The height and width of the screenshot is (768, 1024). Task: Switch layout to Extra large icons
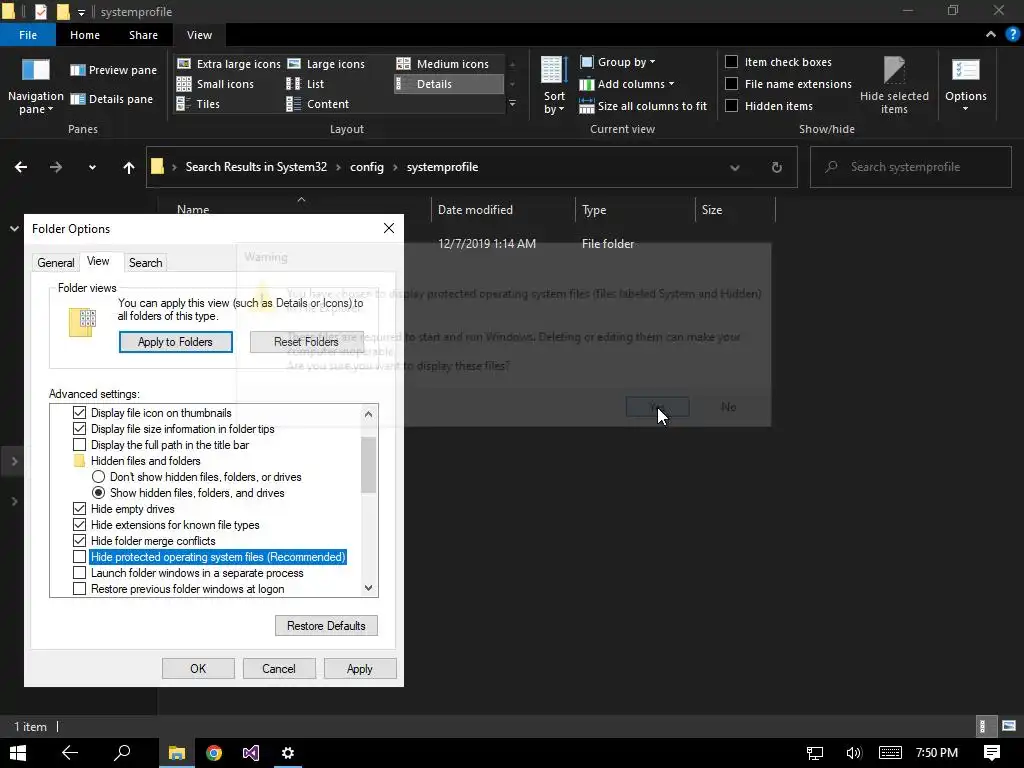click(x=229, y=64)
